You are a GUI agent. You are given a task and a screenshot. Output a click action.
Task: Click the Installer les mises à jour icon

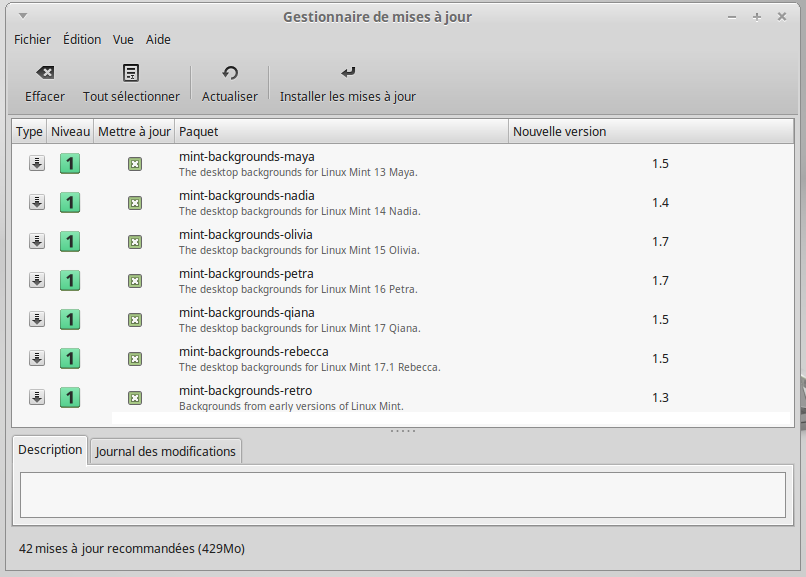348,72
